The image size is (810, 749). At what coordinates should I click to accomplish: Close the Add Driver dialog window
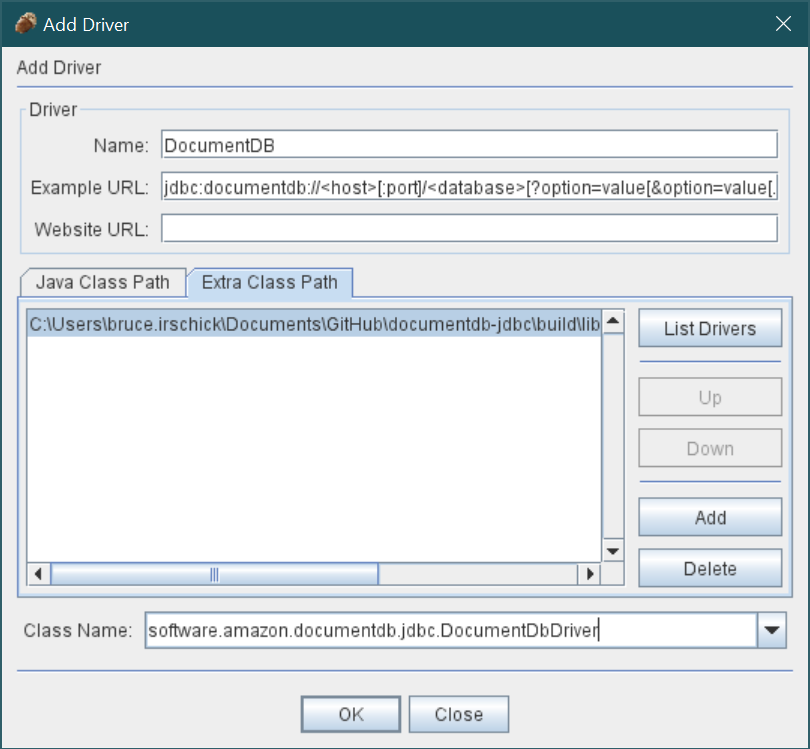(x=783, y=24)
